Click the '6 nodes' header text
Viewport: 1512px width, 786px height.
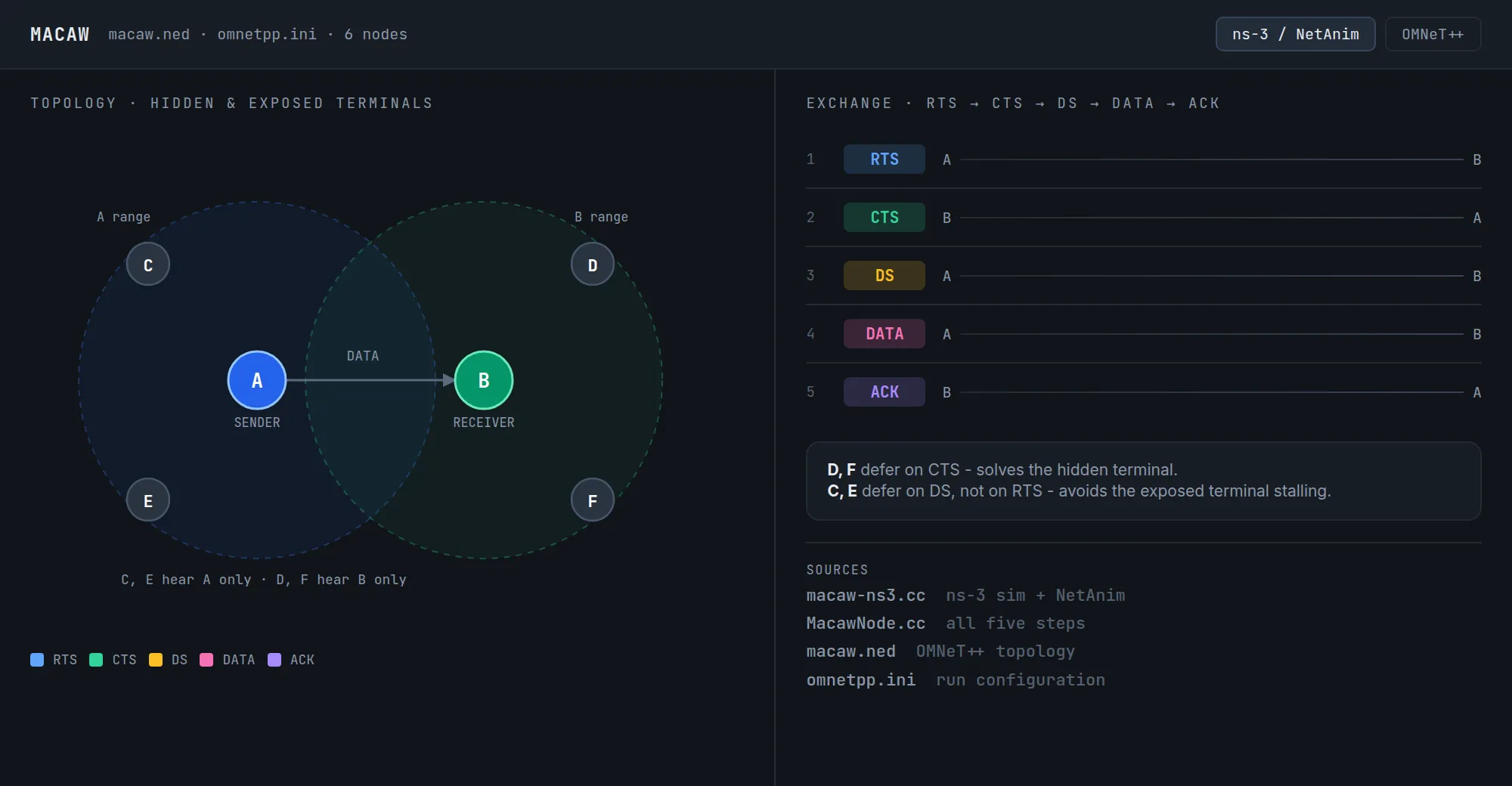(x=376, y=35)
